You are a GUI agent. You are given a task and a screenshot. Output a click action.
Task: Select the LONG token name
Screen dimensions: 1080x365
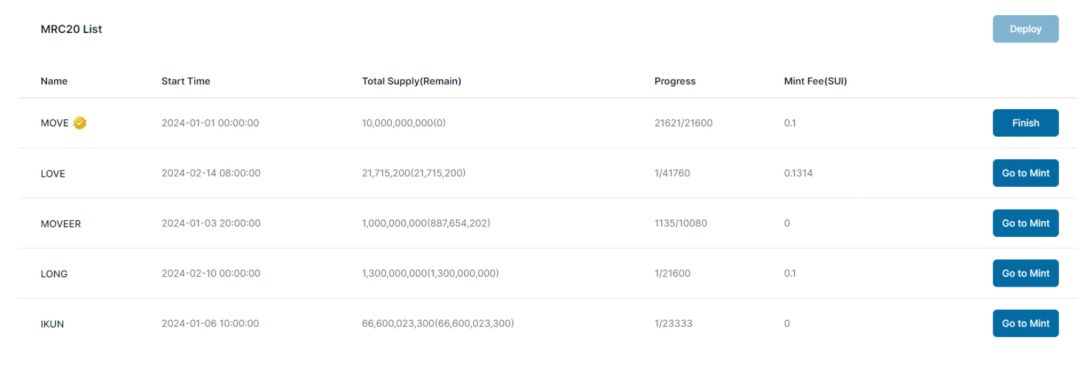tap(54, 274)
